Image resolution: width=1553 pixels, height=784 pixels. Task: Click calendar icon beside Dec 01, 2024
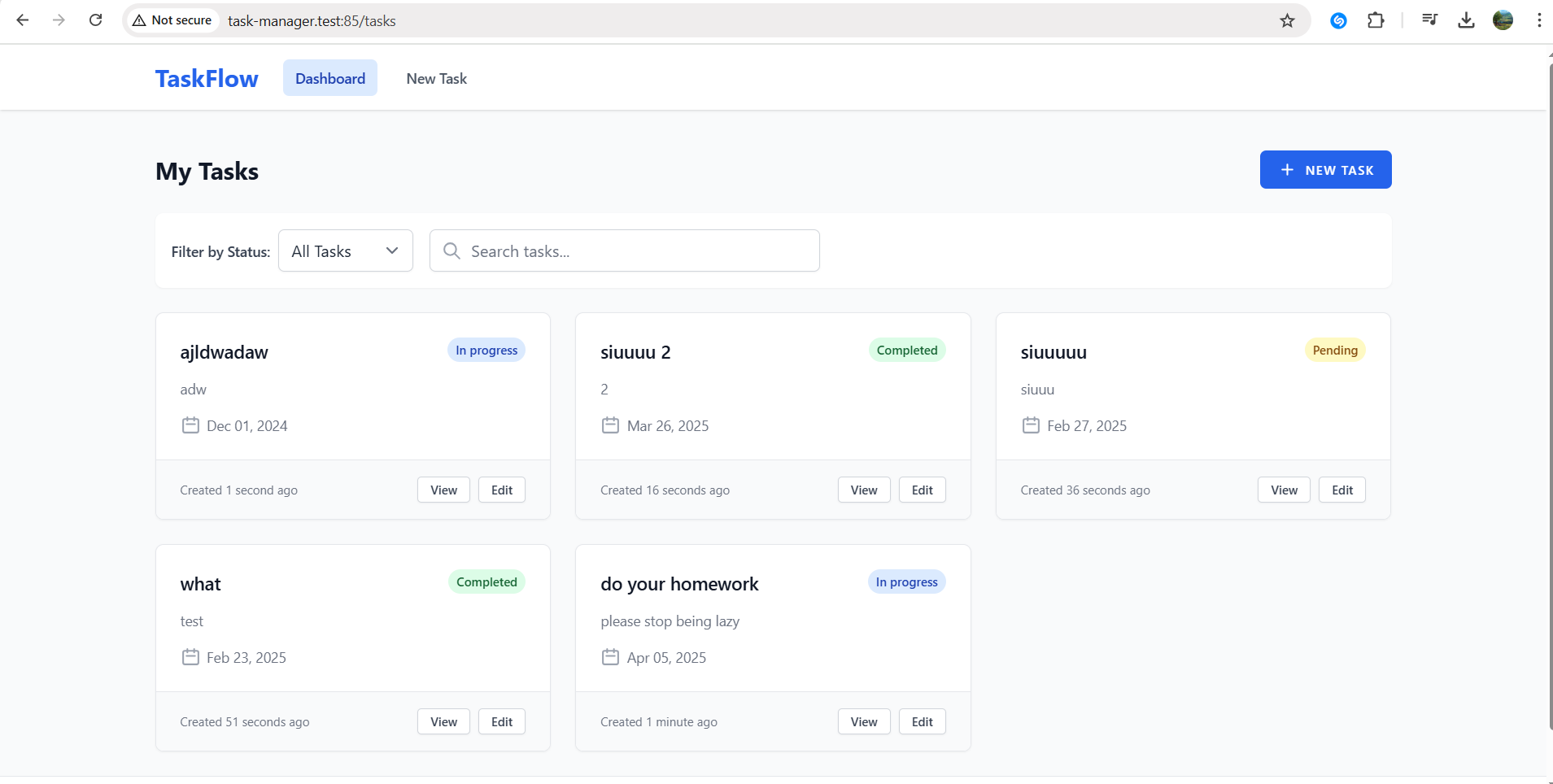190,425
